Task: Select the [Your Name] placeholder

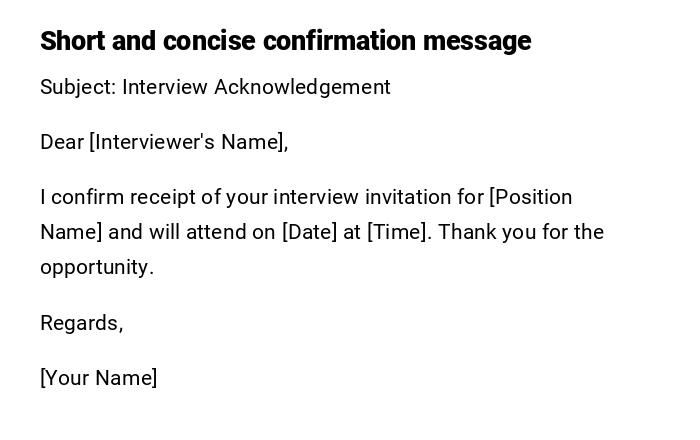Action: tap(98, 378)
